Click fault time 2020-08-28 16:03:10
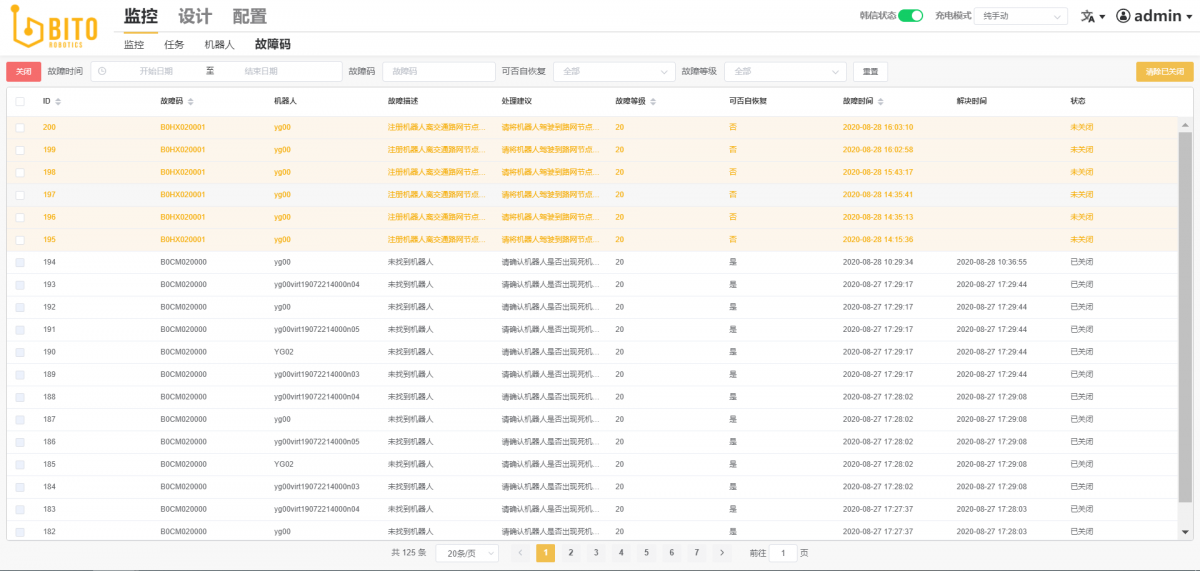This screenshot has width=1200, height=571. click(x=878, y=127)
